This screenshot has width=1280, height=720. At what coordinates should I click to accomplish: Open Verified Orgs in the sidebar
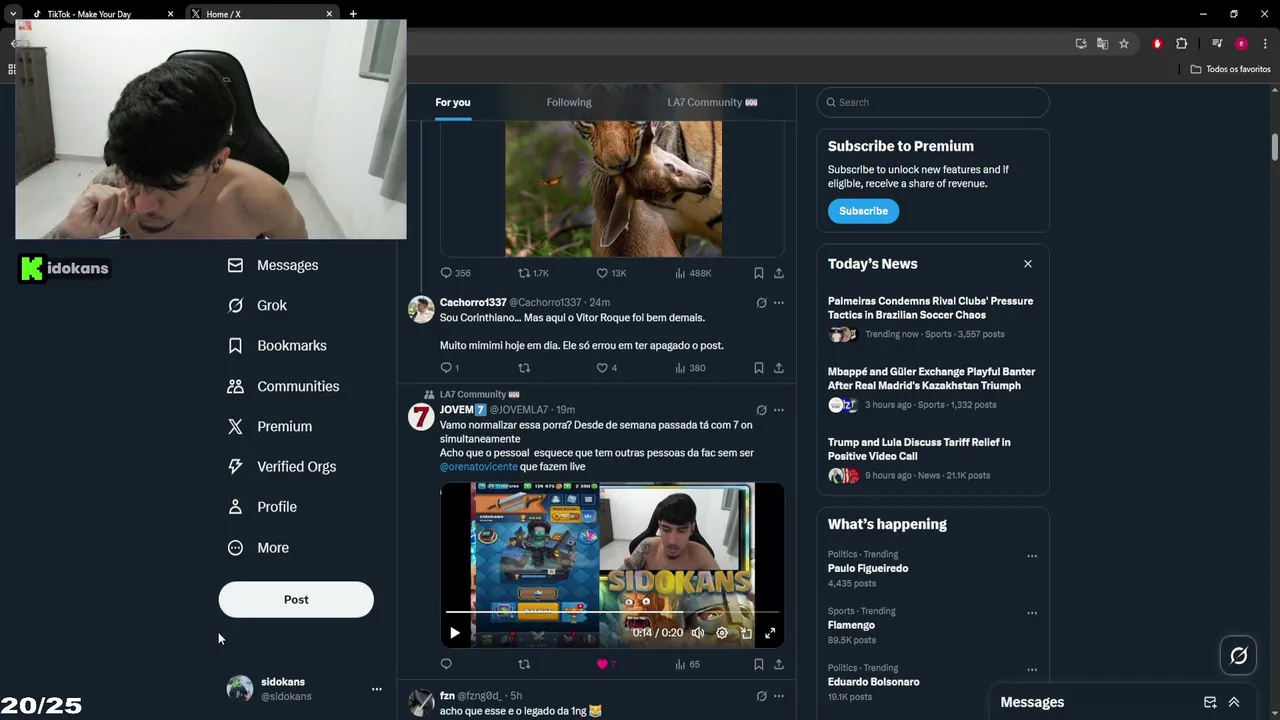click(x=282, y=466)
